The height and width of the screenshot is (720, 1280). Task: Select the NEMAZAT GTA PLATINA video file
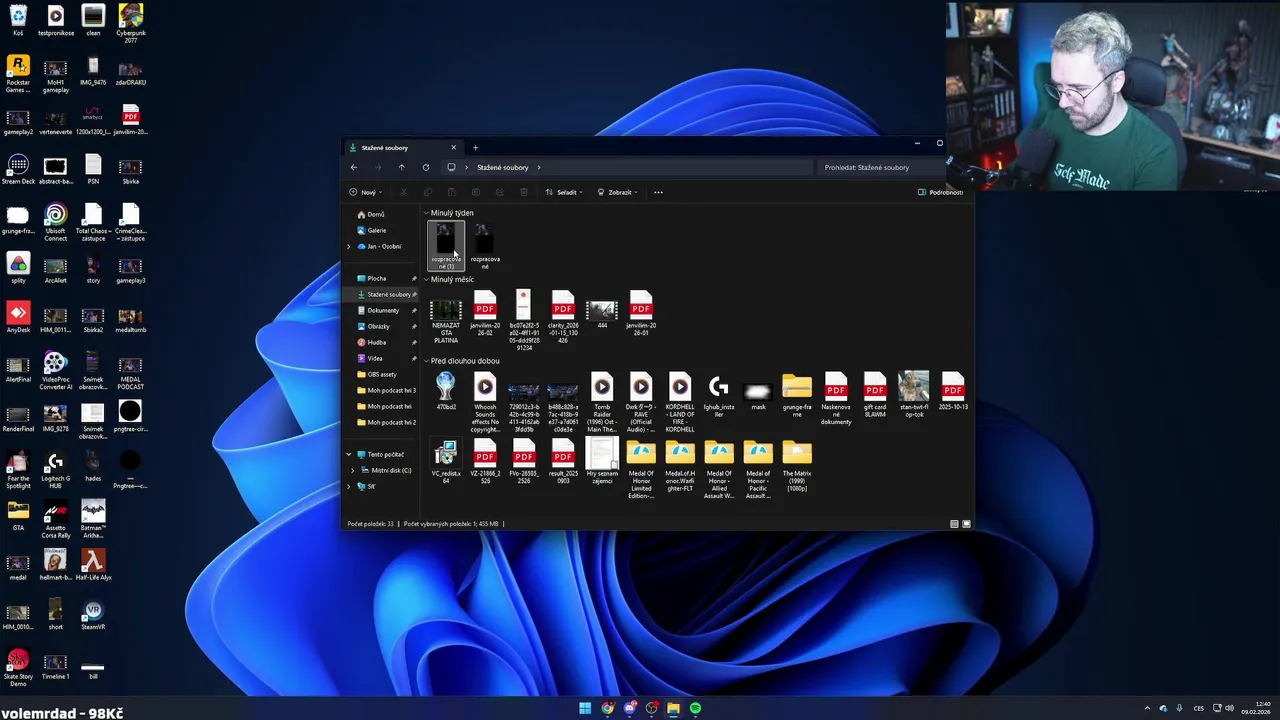click(446, 318)
